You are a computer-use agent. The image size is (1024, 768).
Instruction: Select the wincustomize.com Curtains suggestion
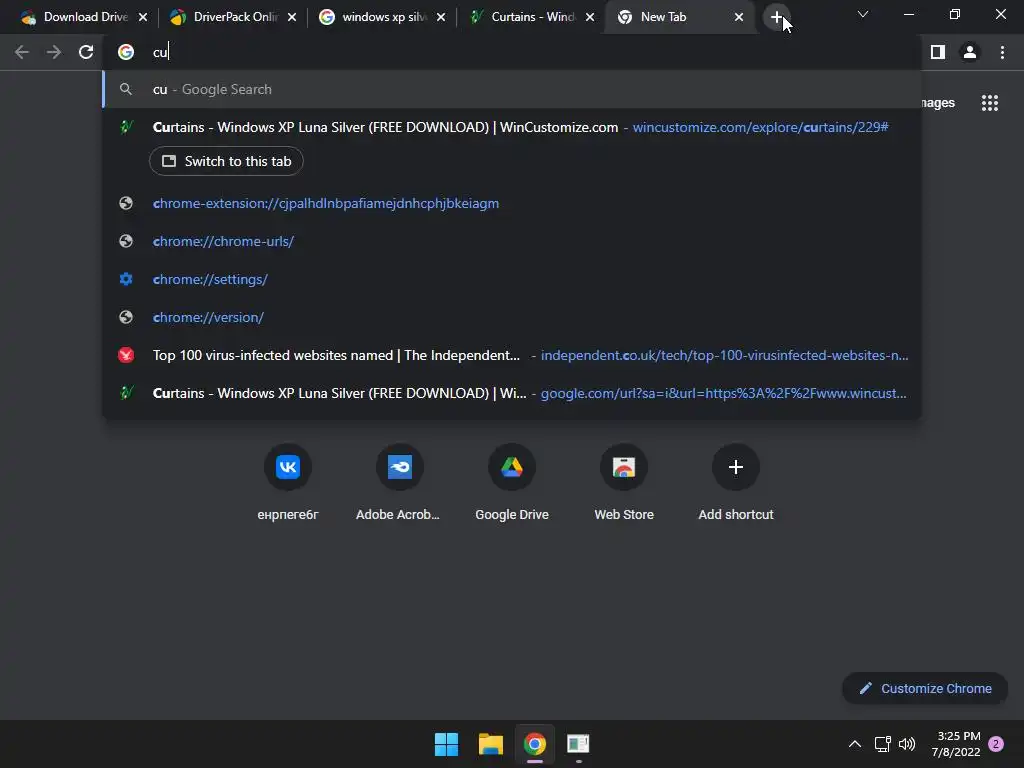512,127
